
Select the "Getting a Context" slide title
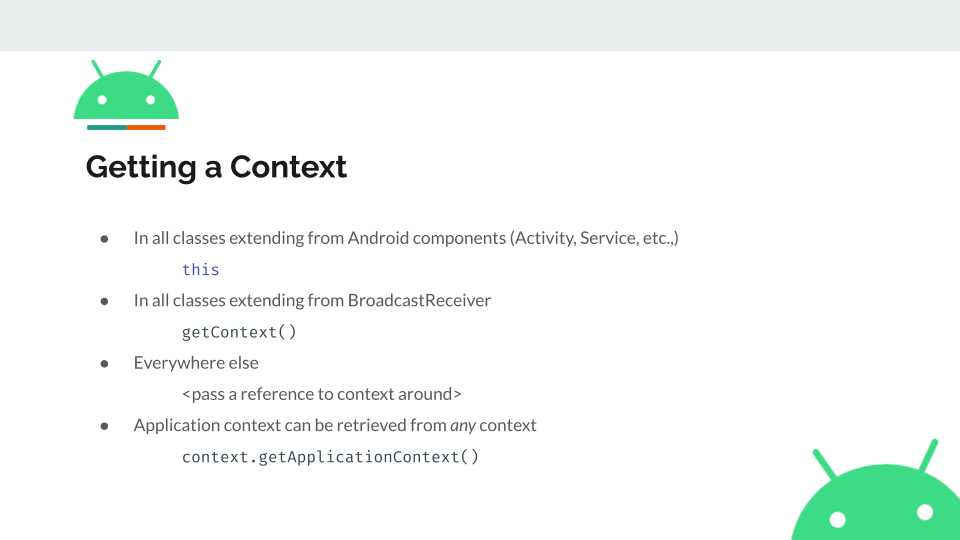216,167
